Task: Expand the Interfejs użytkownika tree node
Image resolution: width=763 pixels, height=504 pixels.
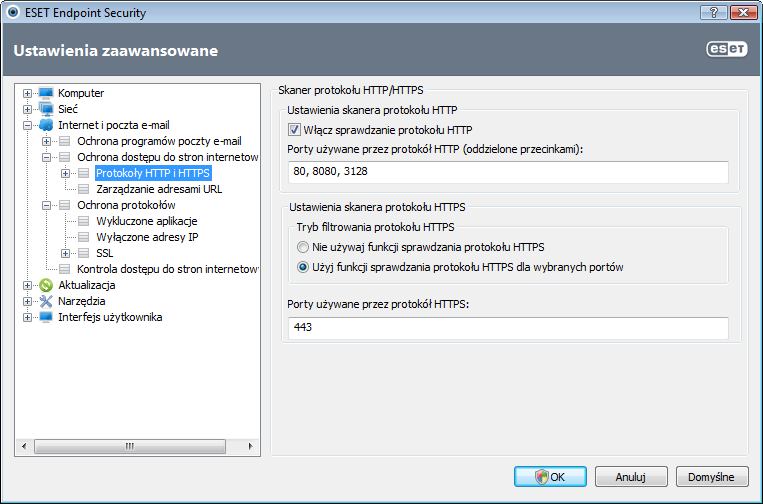Action: (x=27, y=318)
